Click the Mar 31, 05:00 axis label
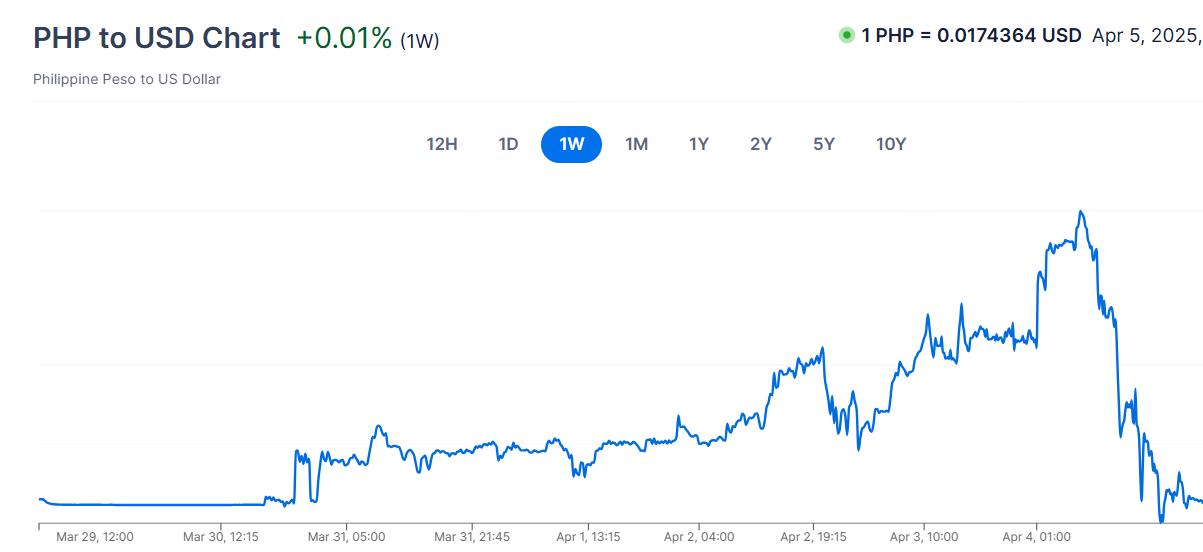The height and width of the screenshot is (552, 1203). (x=346, y=537)
